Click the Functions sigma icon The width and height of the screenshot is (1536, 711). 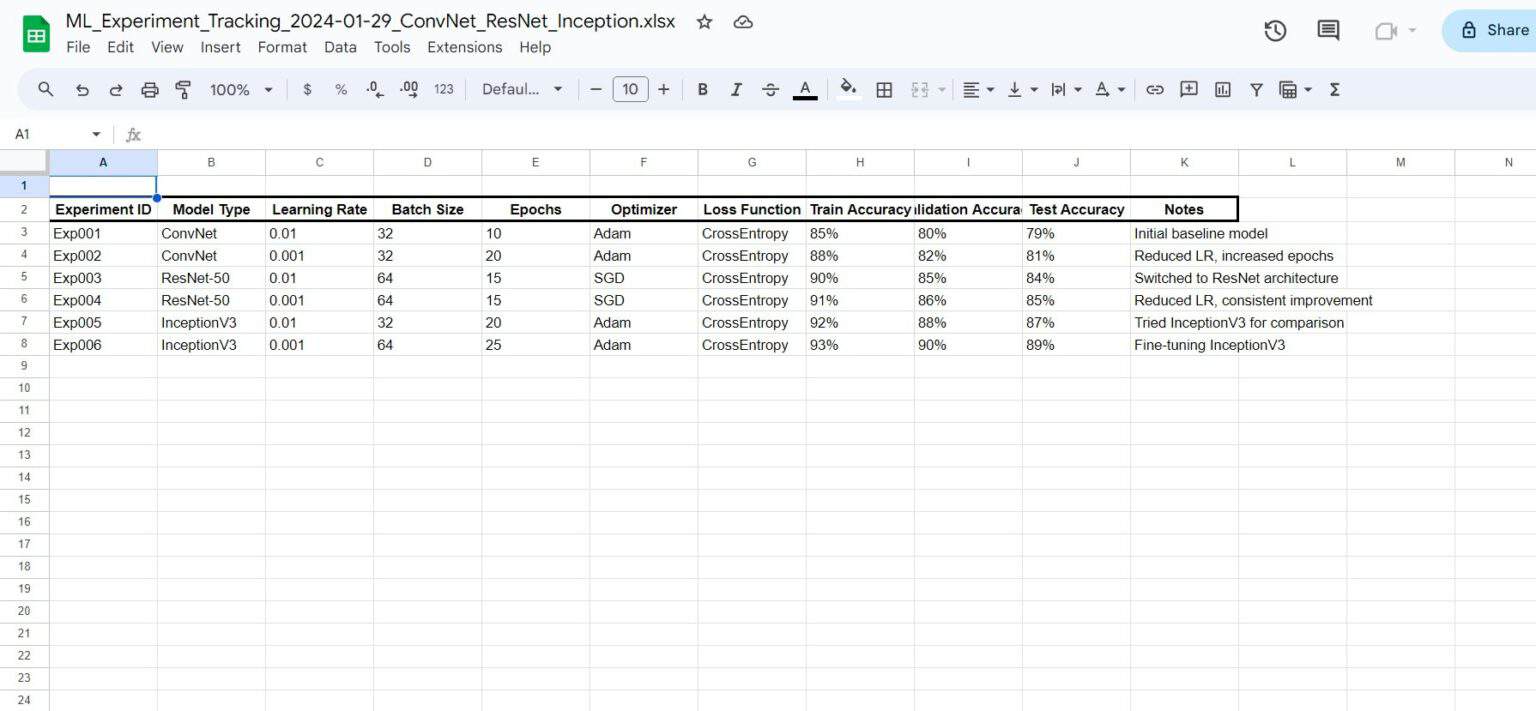tap(1334, 90)
